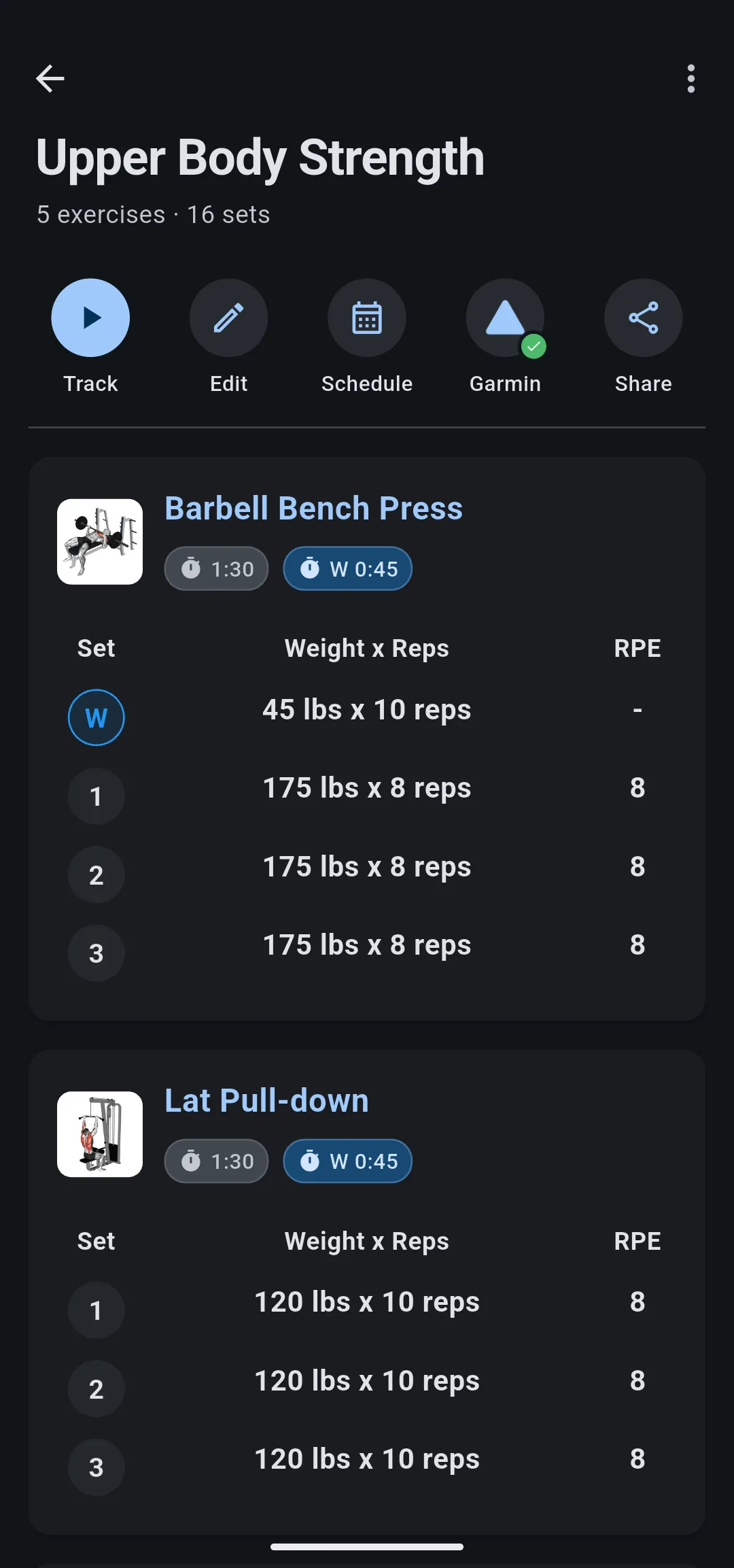Screen dimensions: 734x1568
Task: Open the Lat Pull-down title link
Action: (266, 1100)
